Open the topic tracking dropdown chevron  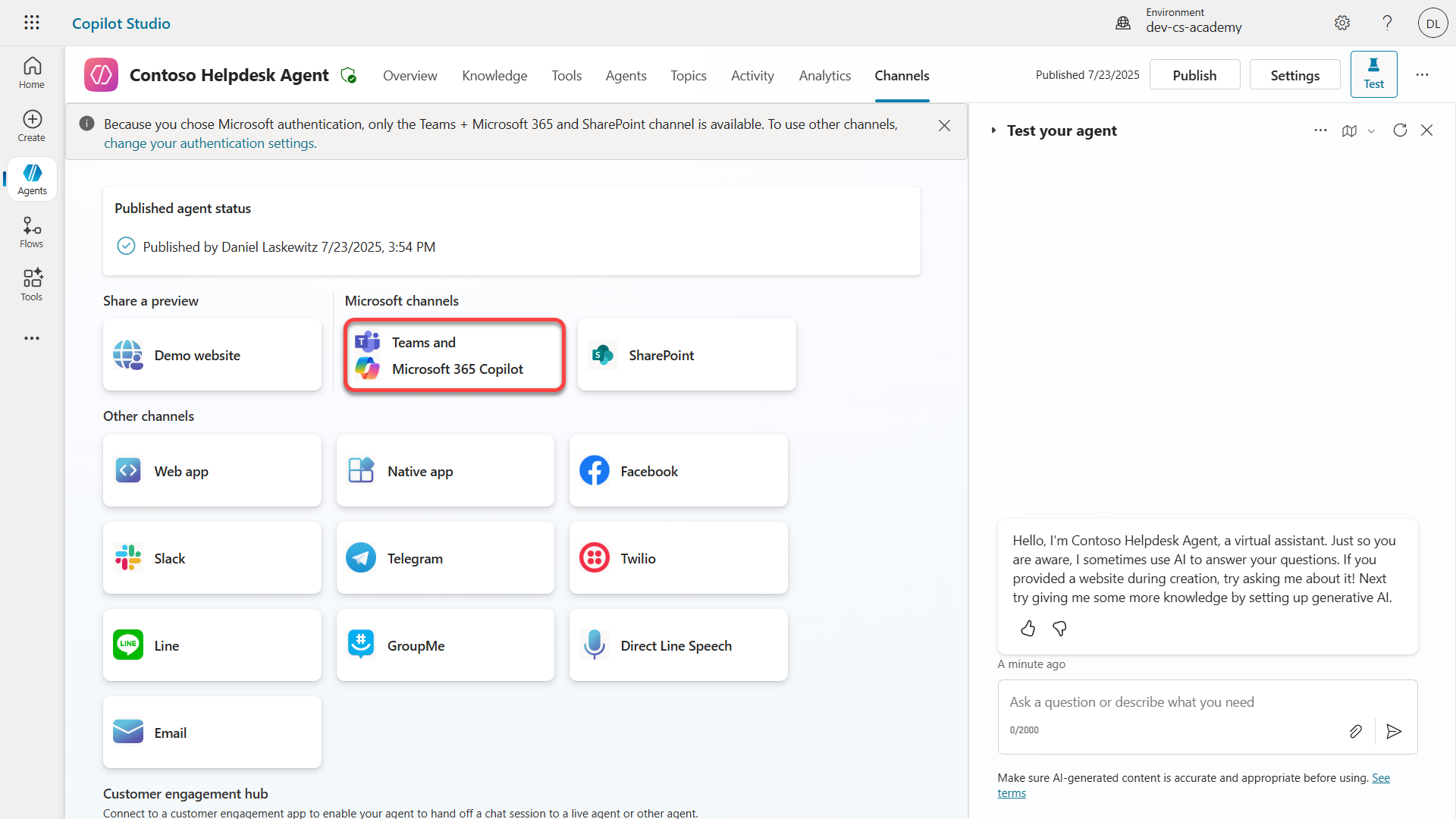pyautogui.click(x=1371, y=130)
